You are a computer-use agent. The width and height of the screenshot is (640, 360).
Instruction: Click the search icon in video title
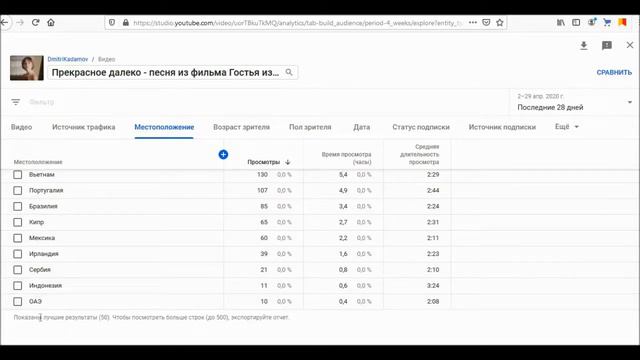[289, 72]
